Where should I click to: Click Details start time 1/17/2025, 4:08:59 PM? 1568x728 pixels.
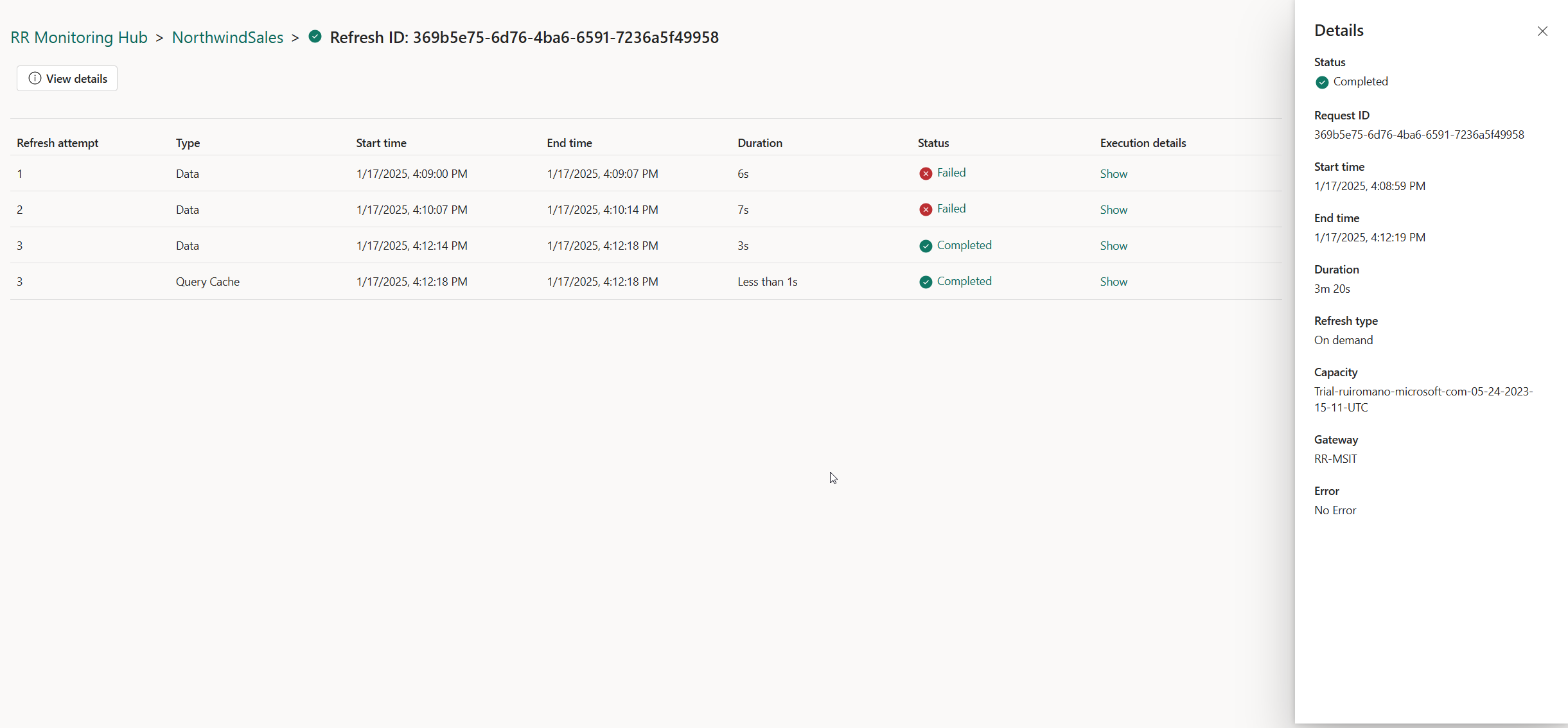(1370, 186)
